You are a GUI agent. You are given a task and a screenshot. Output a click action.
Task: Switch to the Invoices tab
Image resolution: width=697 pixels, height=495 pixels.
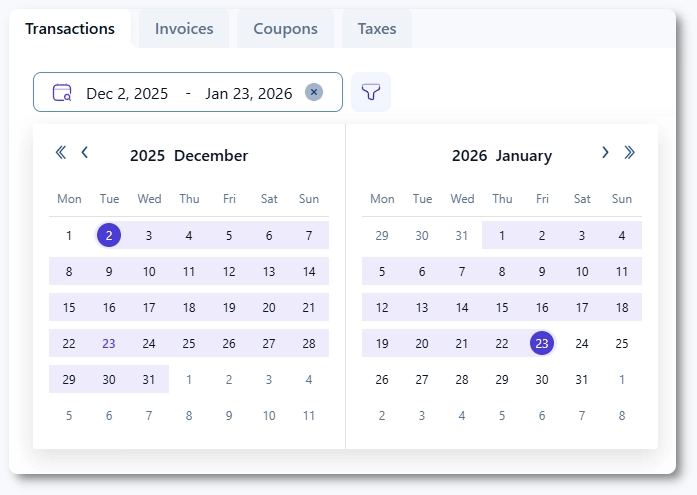pos(184,29)
